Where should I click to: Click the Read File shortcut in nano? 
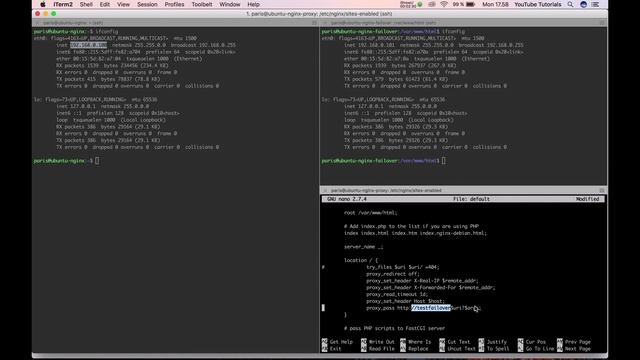pyautogui.click(x=378, y=349)
